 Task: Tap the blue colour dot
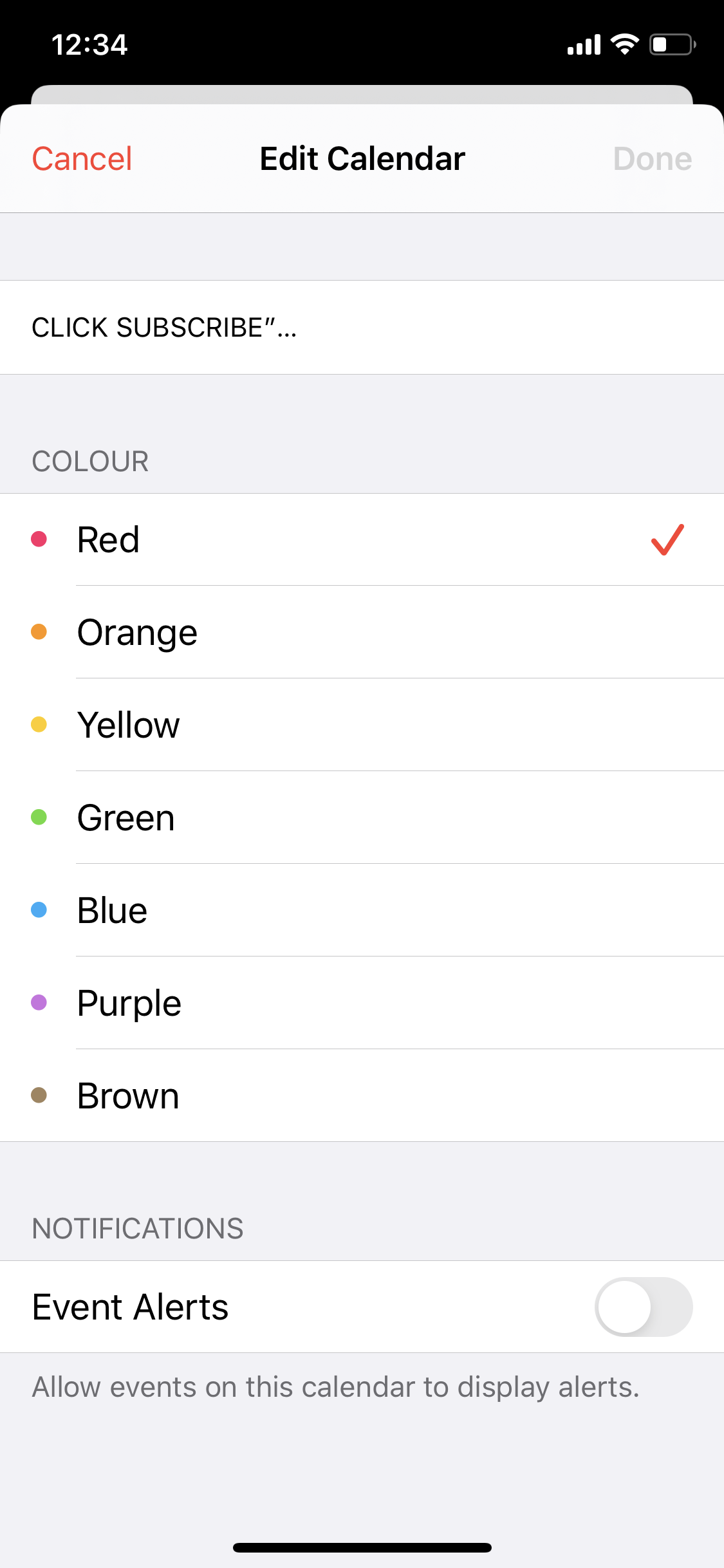click(39, 910)
